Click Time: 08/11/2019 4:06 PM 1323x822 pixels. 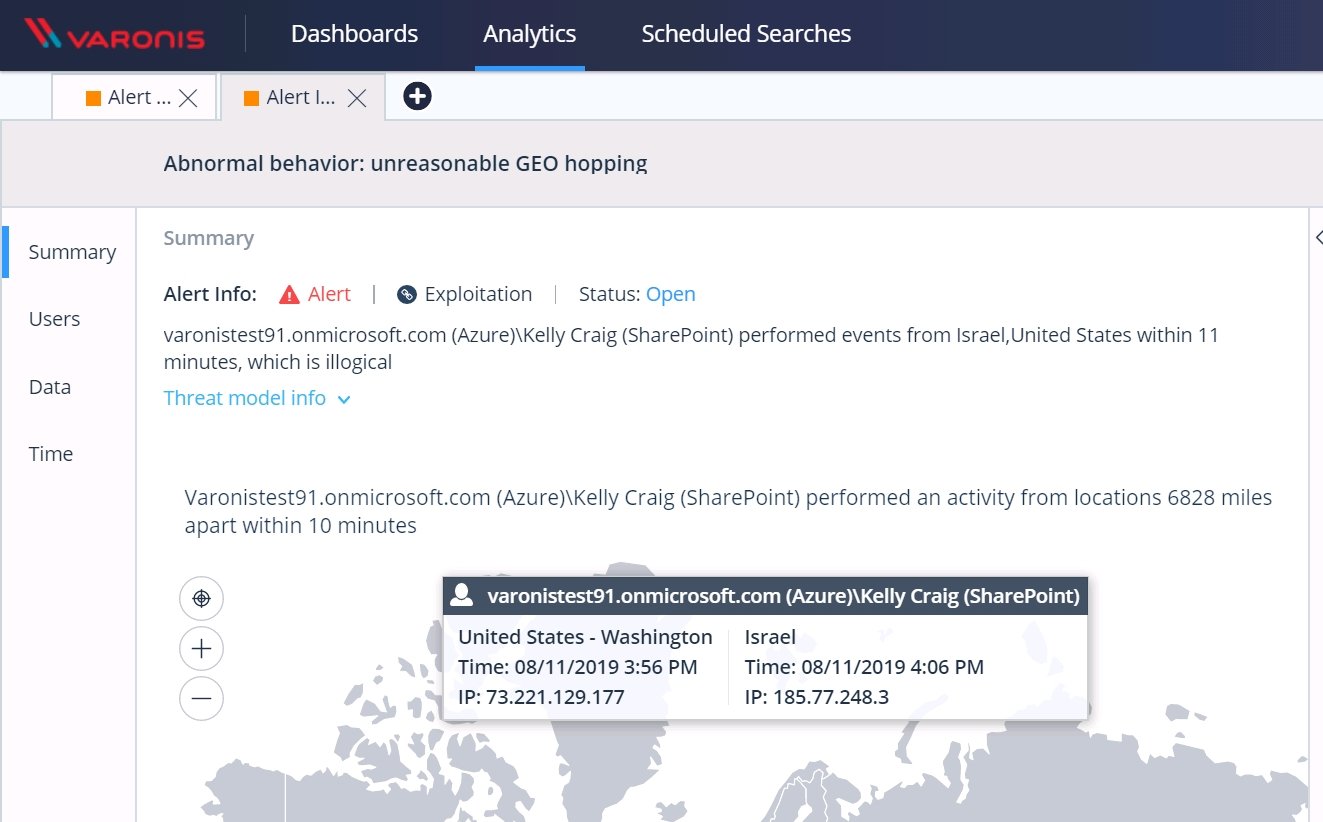coord(864,667)
